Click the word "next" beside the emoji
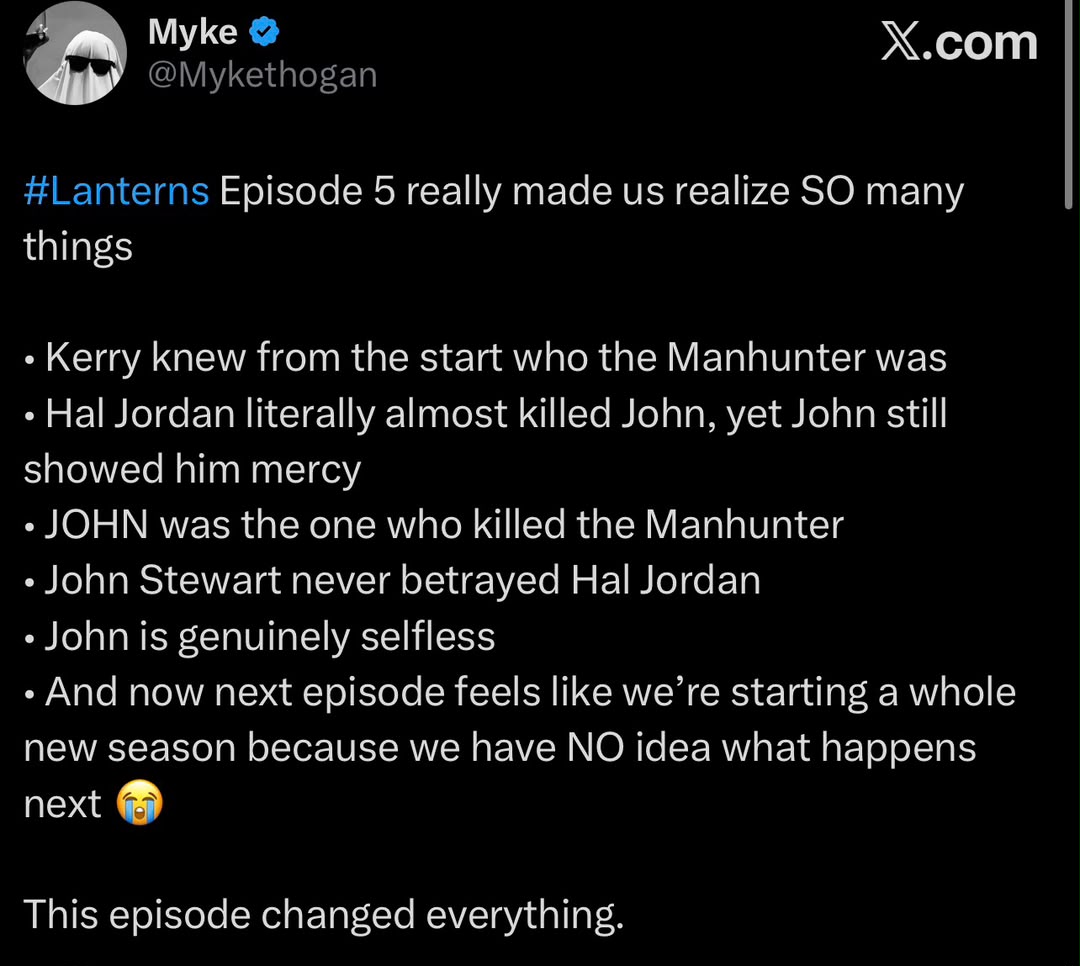1080x966 pixels. click(x=62, y=804)
